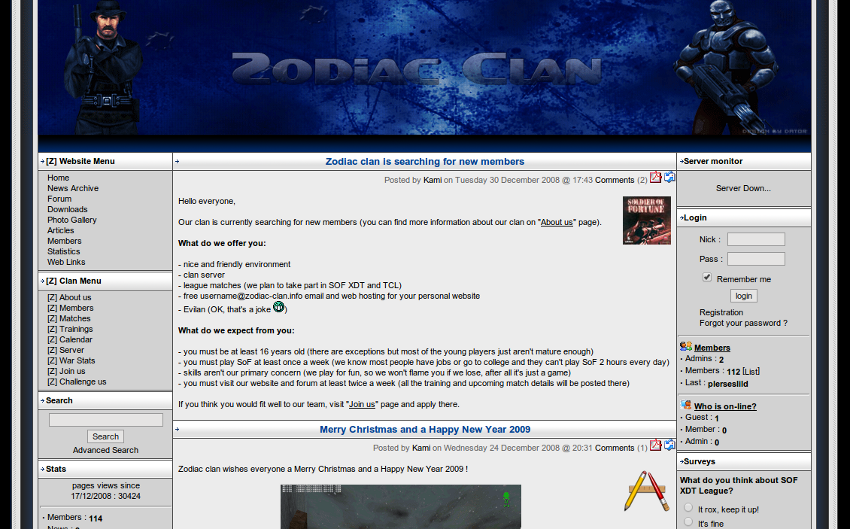The width and height of the screenshot is (850, 529).
Task: Open Kami author link on new members post
Action: click(x=432, y=180)
